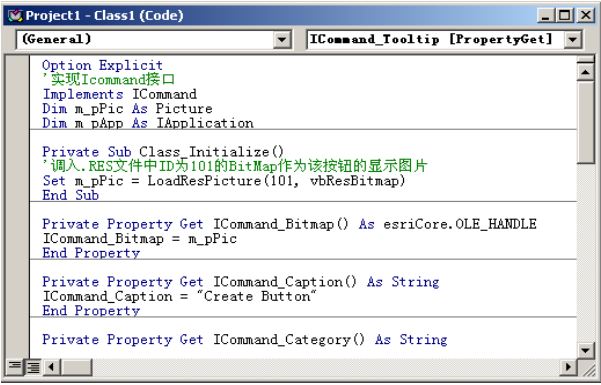Click the LoadResPicture line of code
The image size is (601, 385).
coord(224,181)
